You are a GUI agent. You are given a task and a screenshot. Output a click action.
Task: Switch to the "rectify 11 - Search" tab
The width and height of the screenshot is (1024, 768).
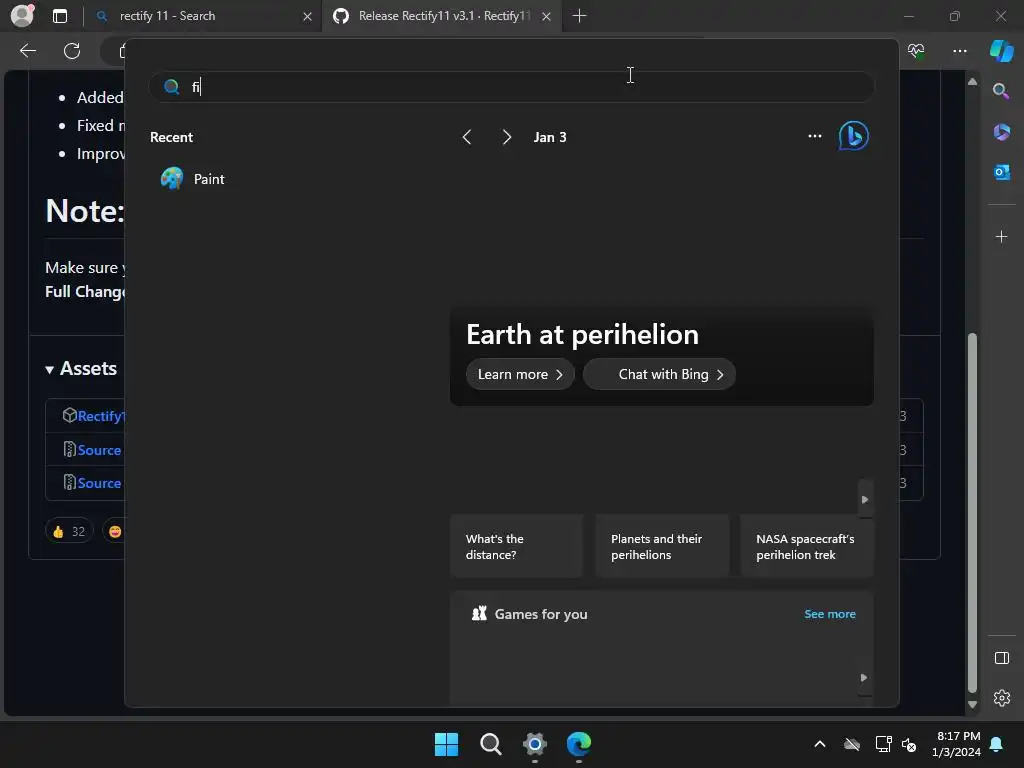(200, 16)
